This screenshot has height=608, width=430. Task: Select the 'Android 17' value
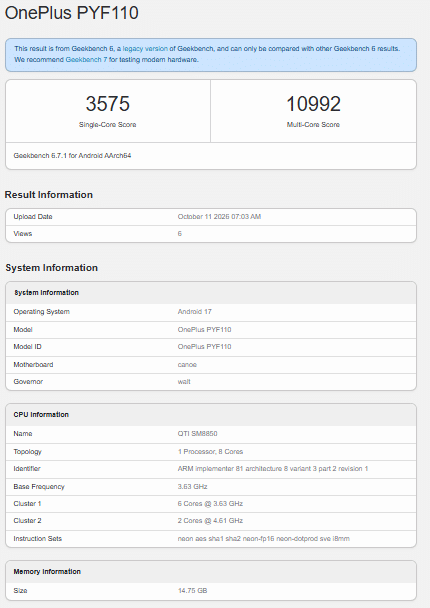tap(194, 312)
